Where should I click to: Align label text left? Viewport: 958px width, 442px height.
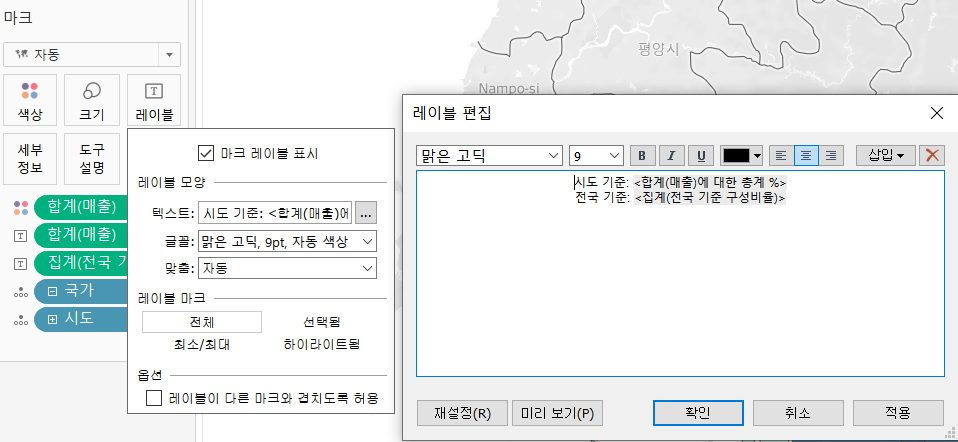click(781, 155)
